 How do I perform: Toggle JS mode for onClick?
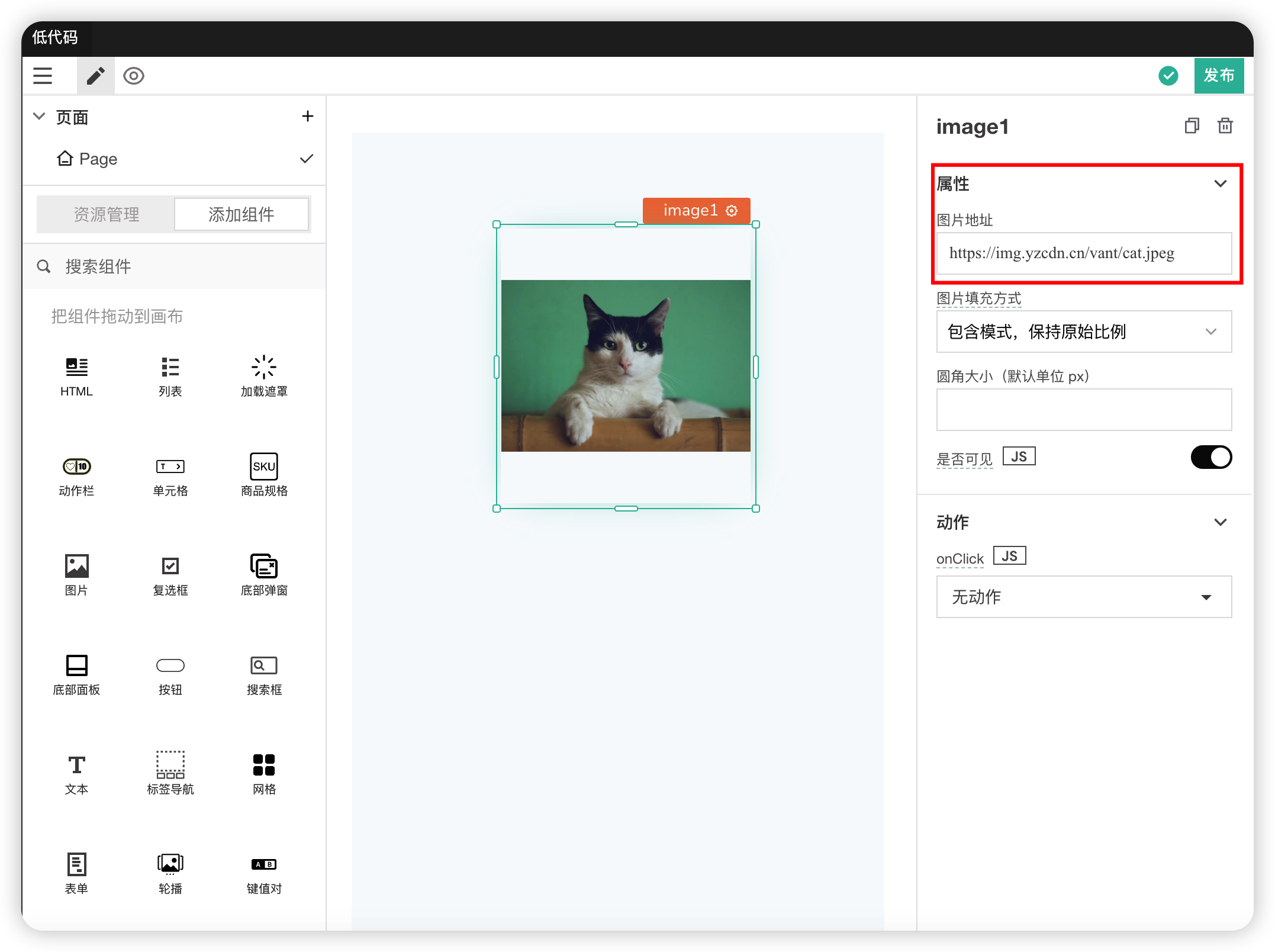(1009, 556)
